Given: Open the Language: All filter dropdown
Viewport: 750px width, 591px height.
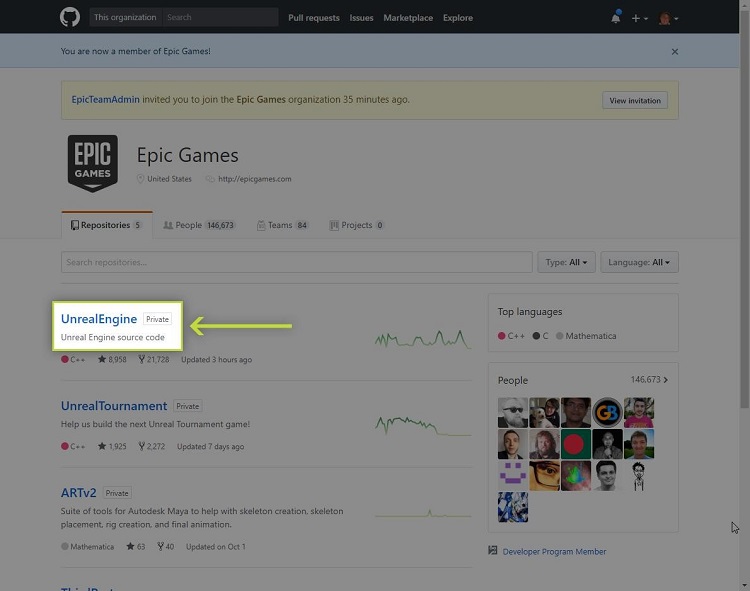Looking at the screenshot, I should [x=639, y=262].
